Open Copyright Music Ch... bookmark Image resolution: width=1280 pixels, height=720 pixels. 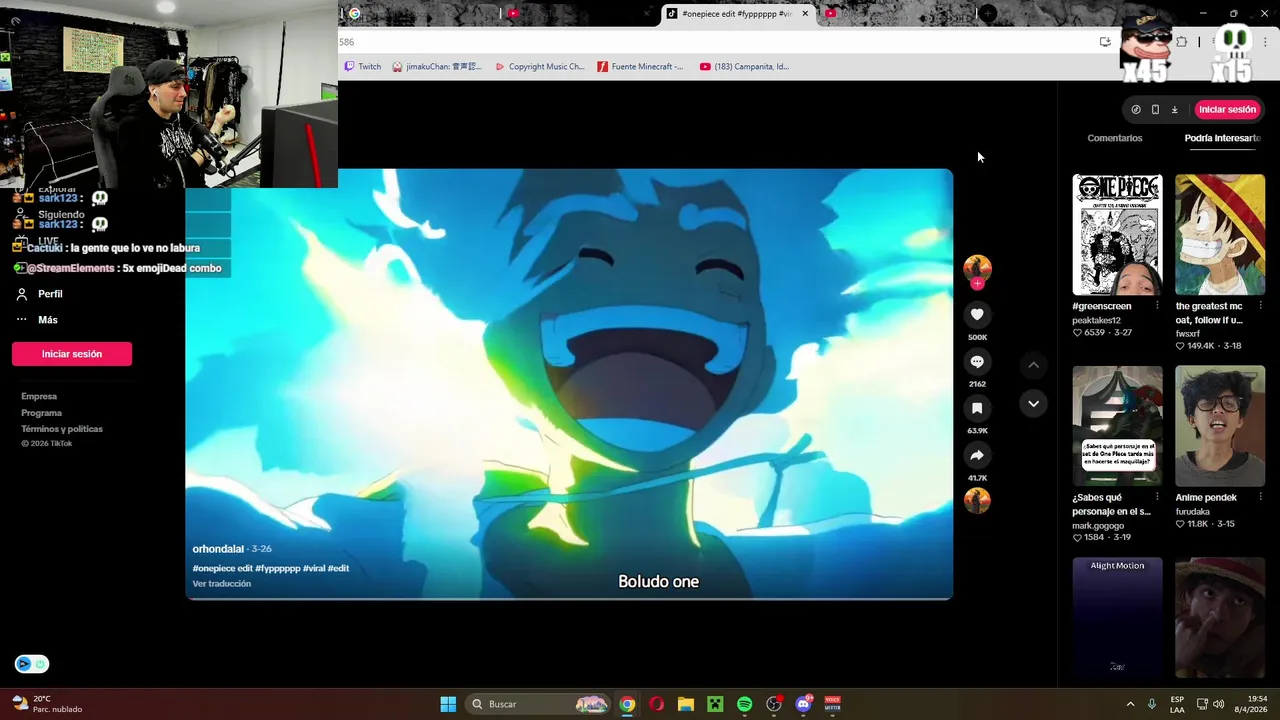pyautogui.click(x=540, y=67)
